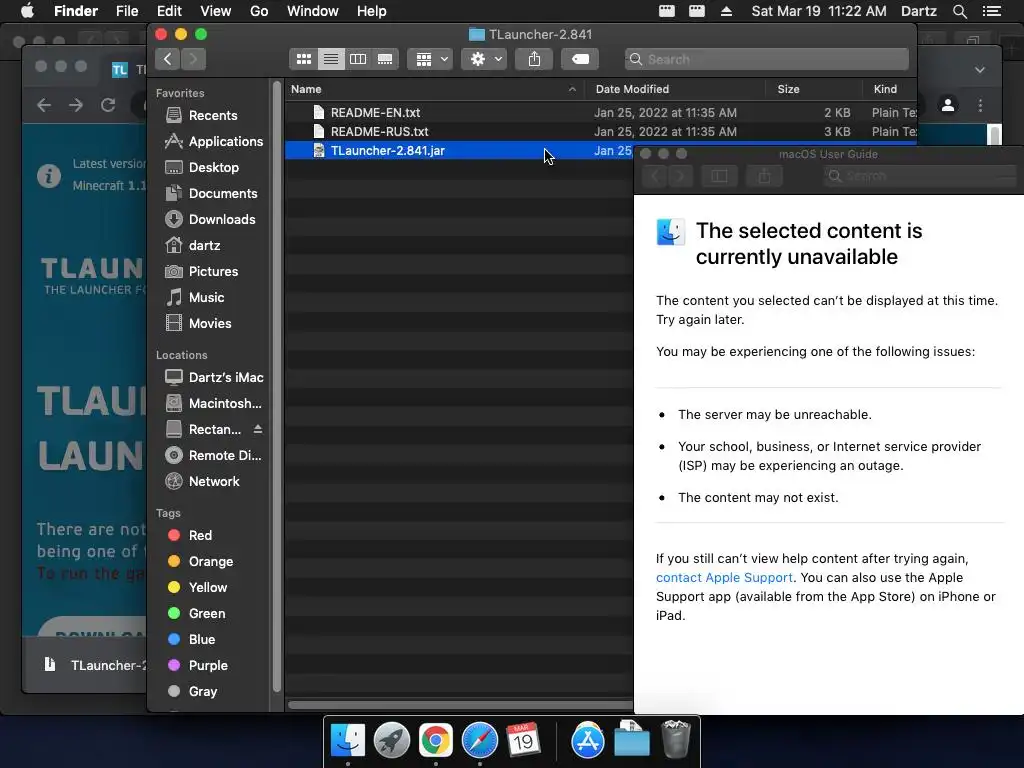Switch Finder to icon view
1024x768 pixels.
click(x=304, y=59)
